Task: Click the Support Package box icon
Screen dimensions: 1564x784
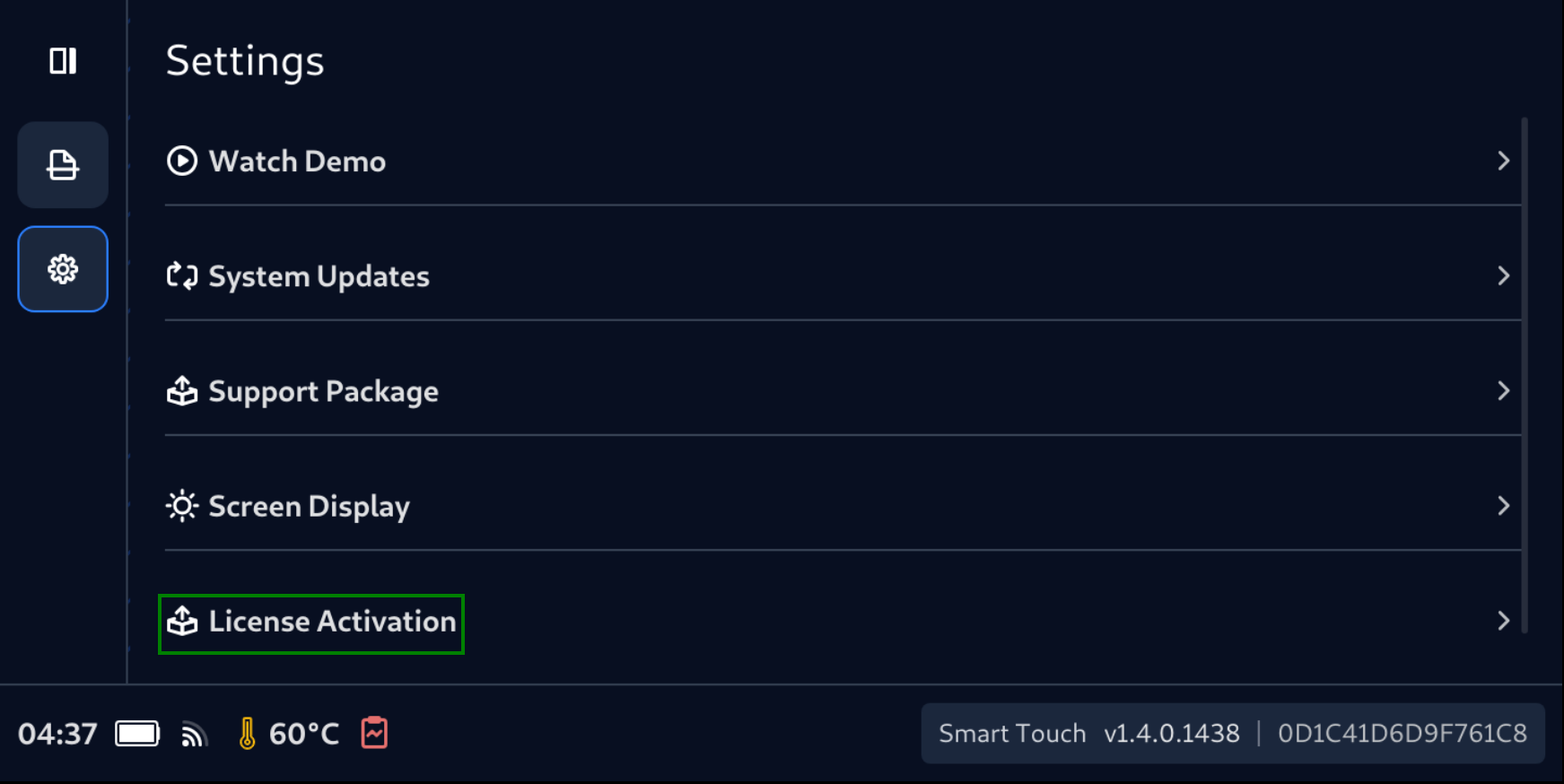Action: pos(182,391)
